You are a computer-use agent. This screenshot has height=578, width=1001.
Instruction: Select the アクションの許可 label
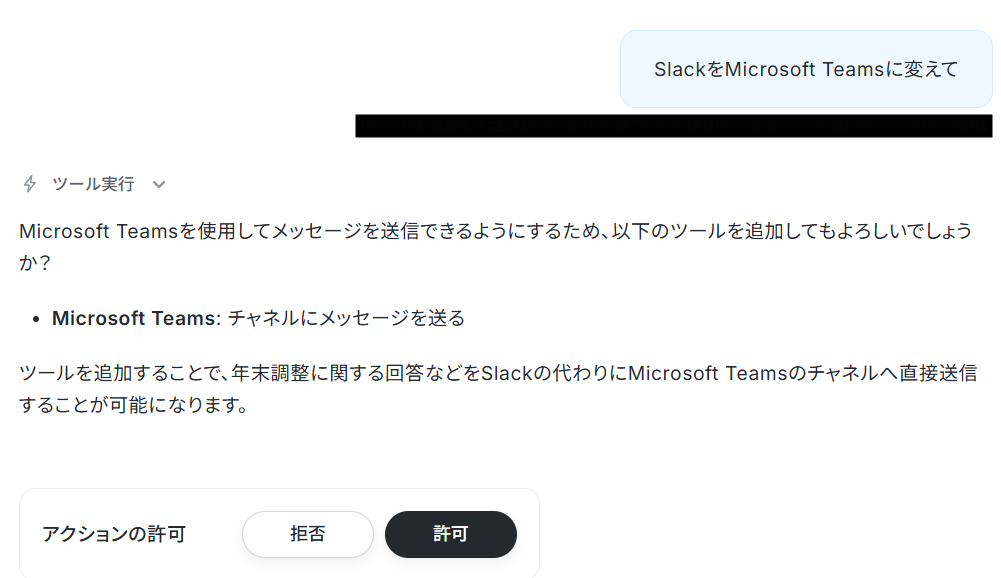tap(114, 534)
